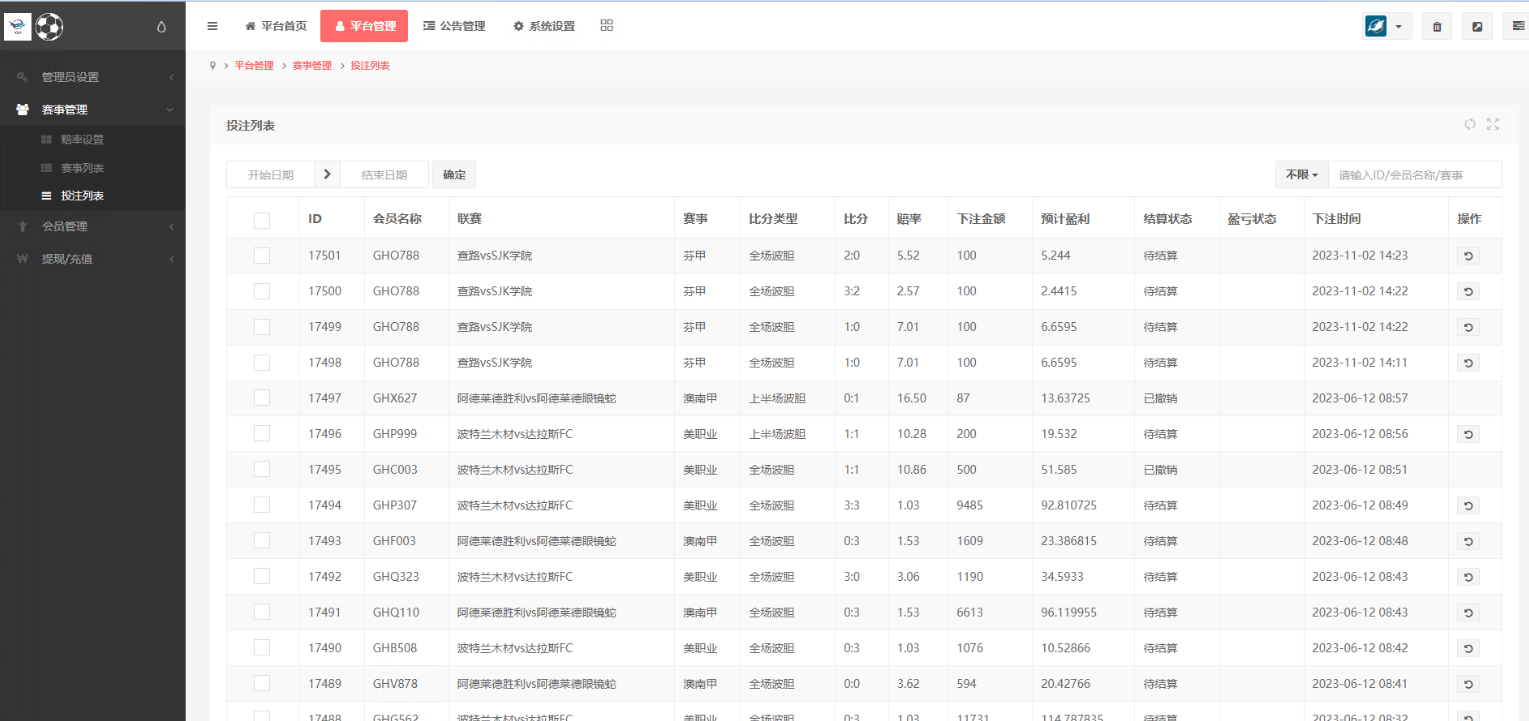Viewport: 1529px width, 721px height.
Task: Open the 系统设置 top menu
Action: click(x=544, y=26)
